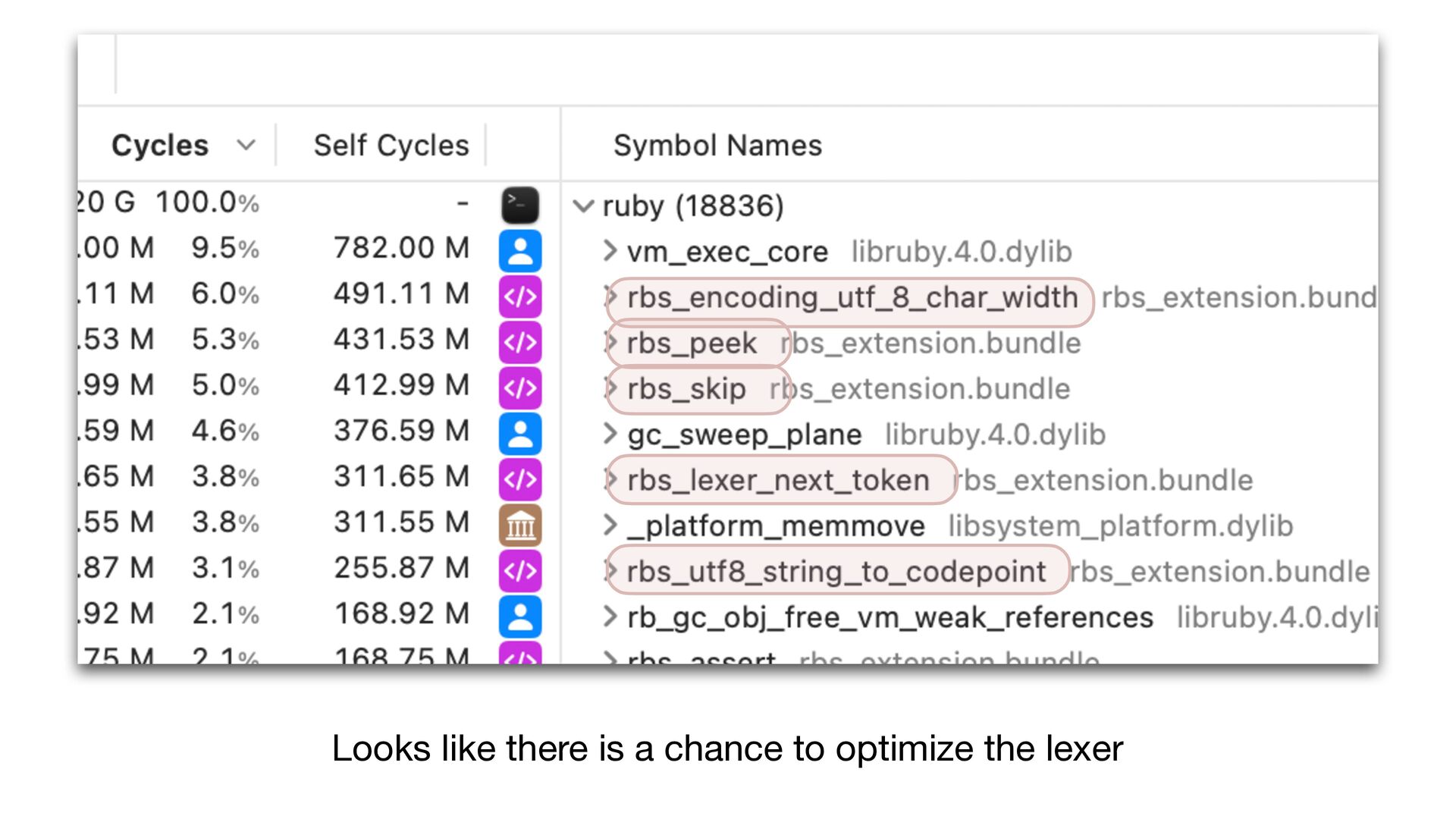The image size is (1456, 819).
Task: Select the rbs_peek symbol name
Action: coord(691,343)
